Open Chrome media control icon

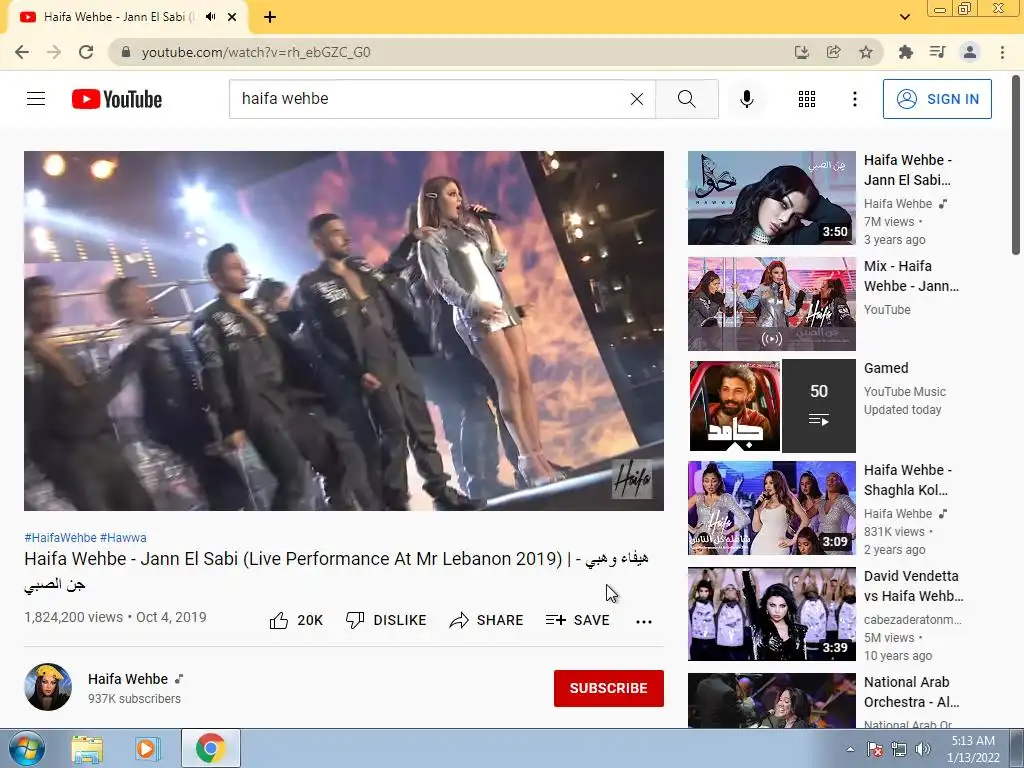[937, 52]
